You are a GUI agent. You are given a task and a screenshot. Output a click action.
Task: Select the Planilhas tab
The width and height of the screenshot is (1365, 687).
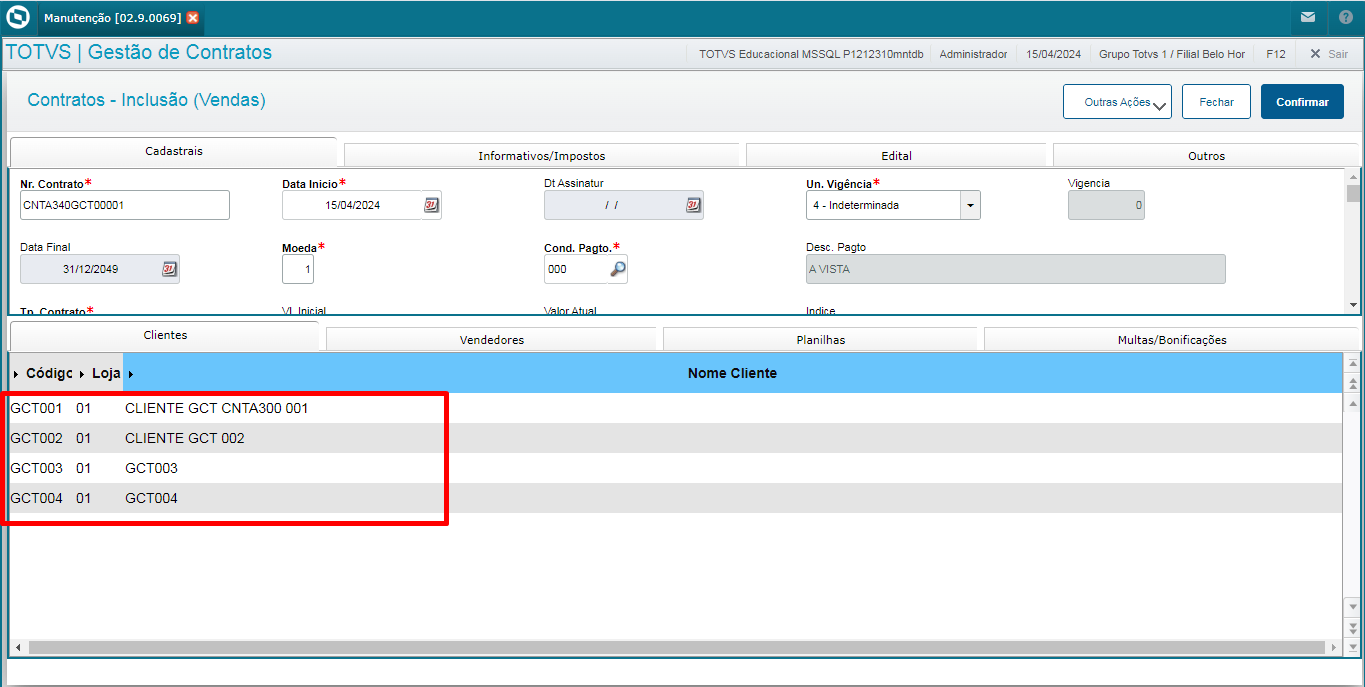[x=820, y=339]
